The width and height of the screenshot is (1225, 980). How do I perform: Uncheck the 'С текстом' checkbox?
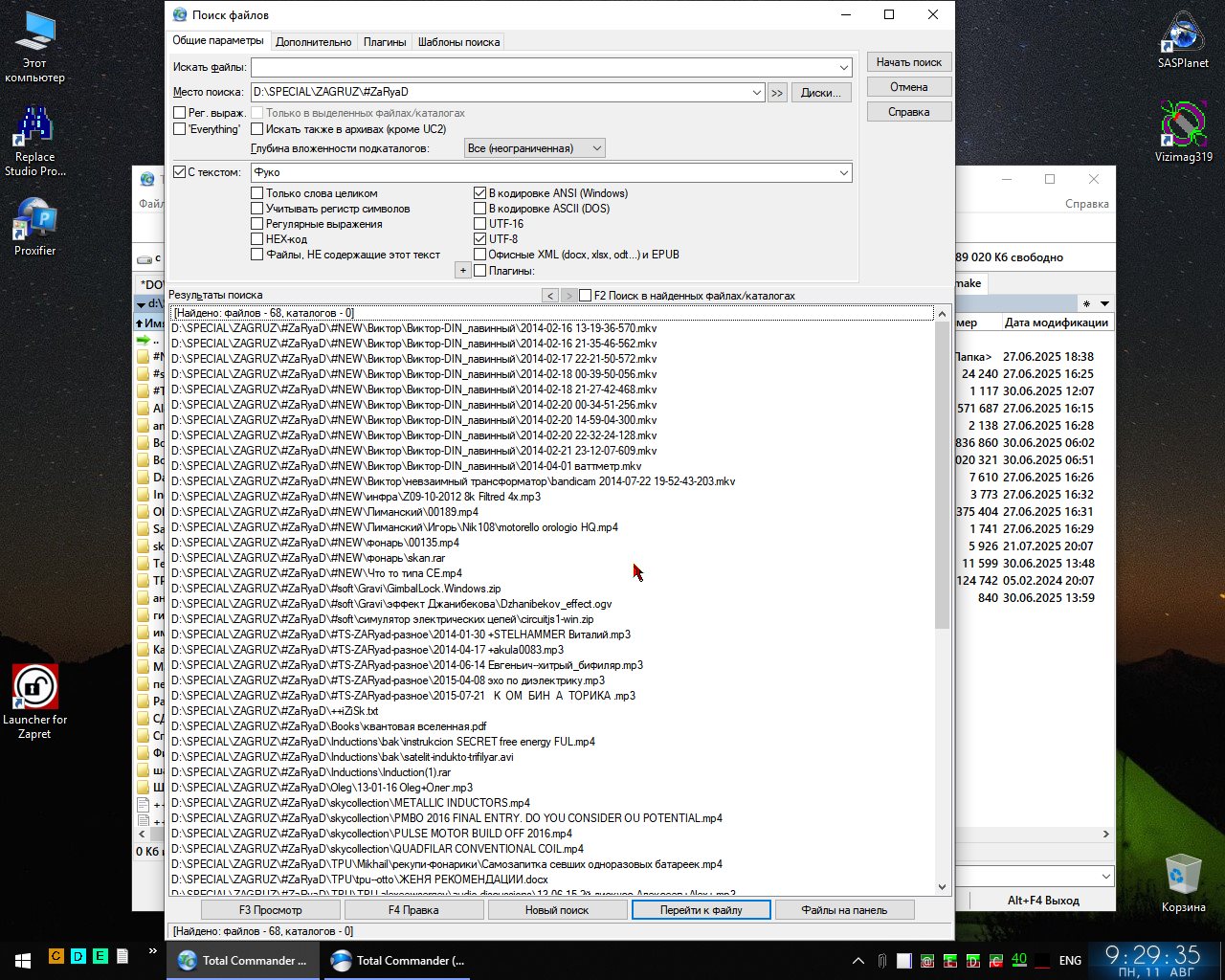point(180,172)
